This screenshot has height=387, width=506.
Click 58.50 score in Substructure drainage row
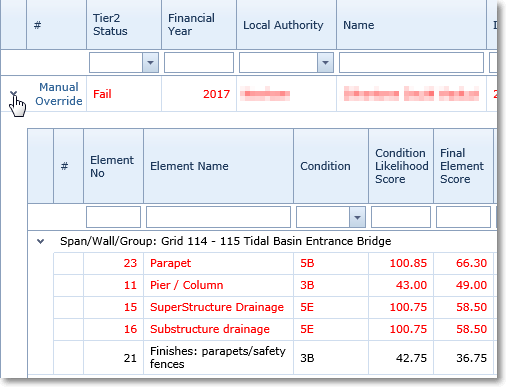click(x=463, y=329)
